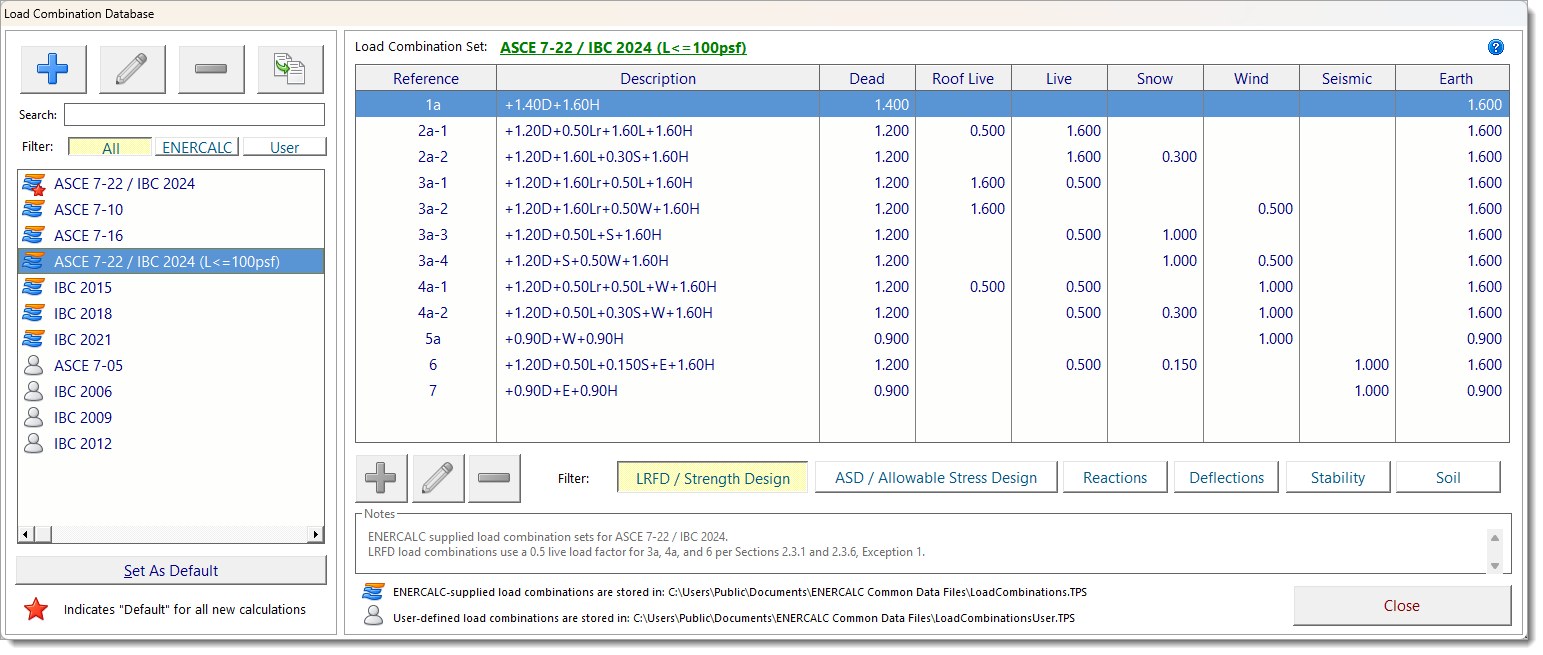Viewport: 1543px width, 655px height.
Task: Toggle the User filter button
Action: coord(284,147)
